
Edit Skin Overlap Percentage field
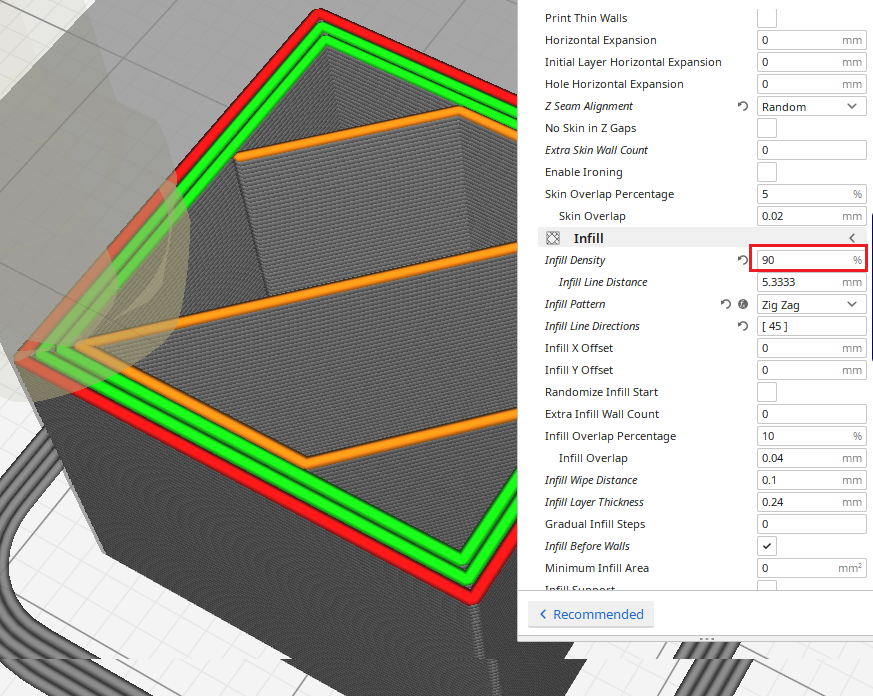(811, 194)
